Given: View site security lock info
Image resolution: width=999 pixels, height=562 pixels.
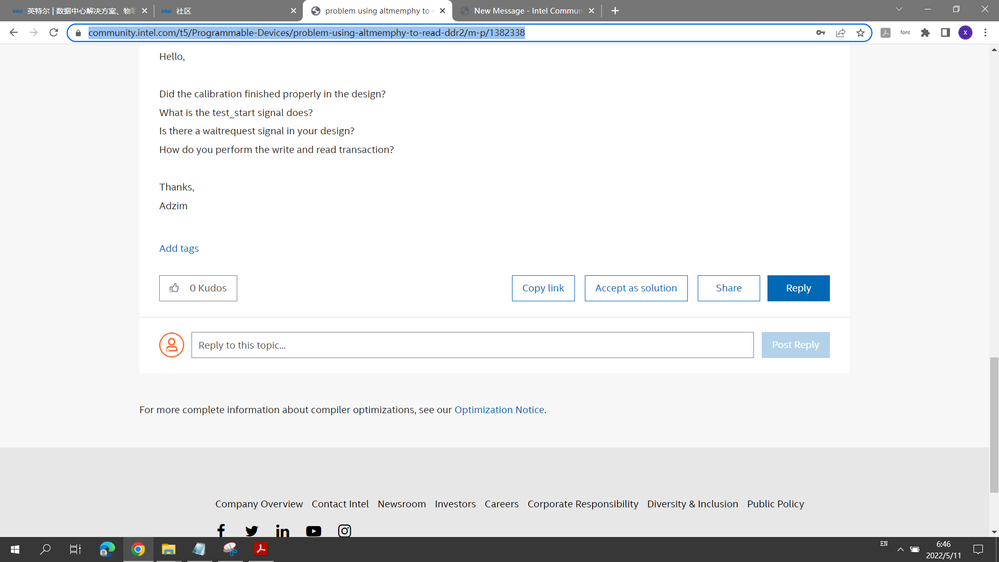Looking at the screenshot, I should point(78,32).
